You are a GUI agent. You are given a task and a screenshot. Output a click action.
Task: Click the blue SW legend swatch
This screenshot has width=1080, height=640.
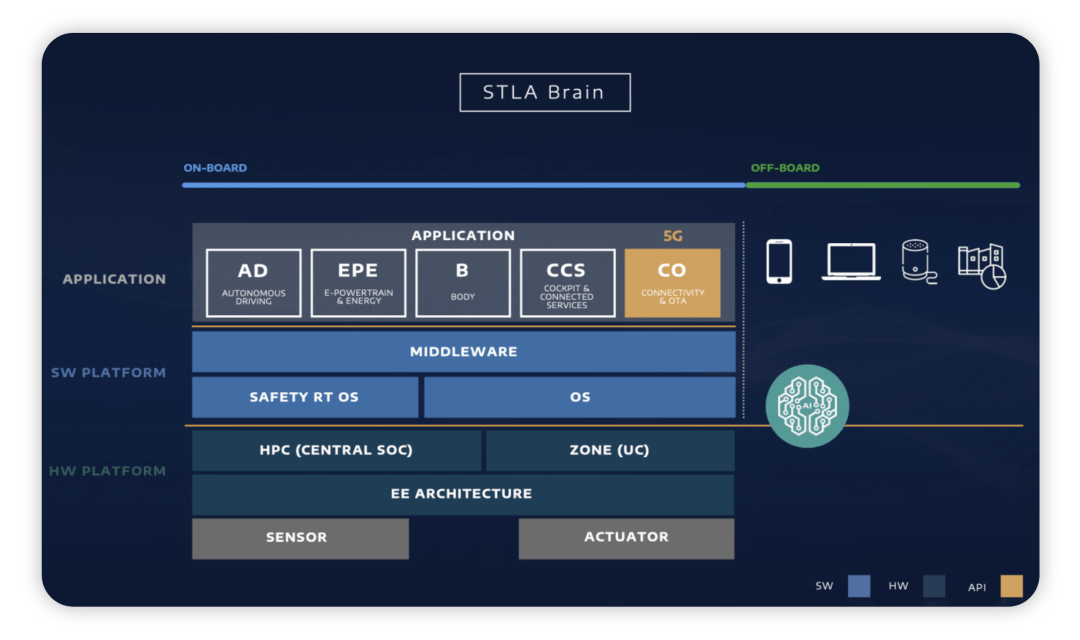859,586
